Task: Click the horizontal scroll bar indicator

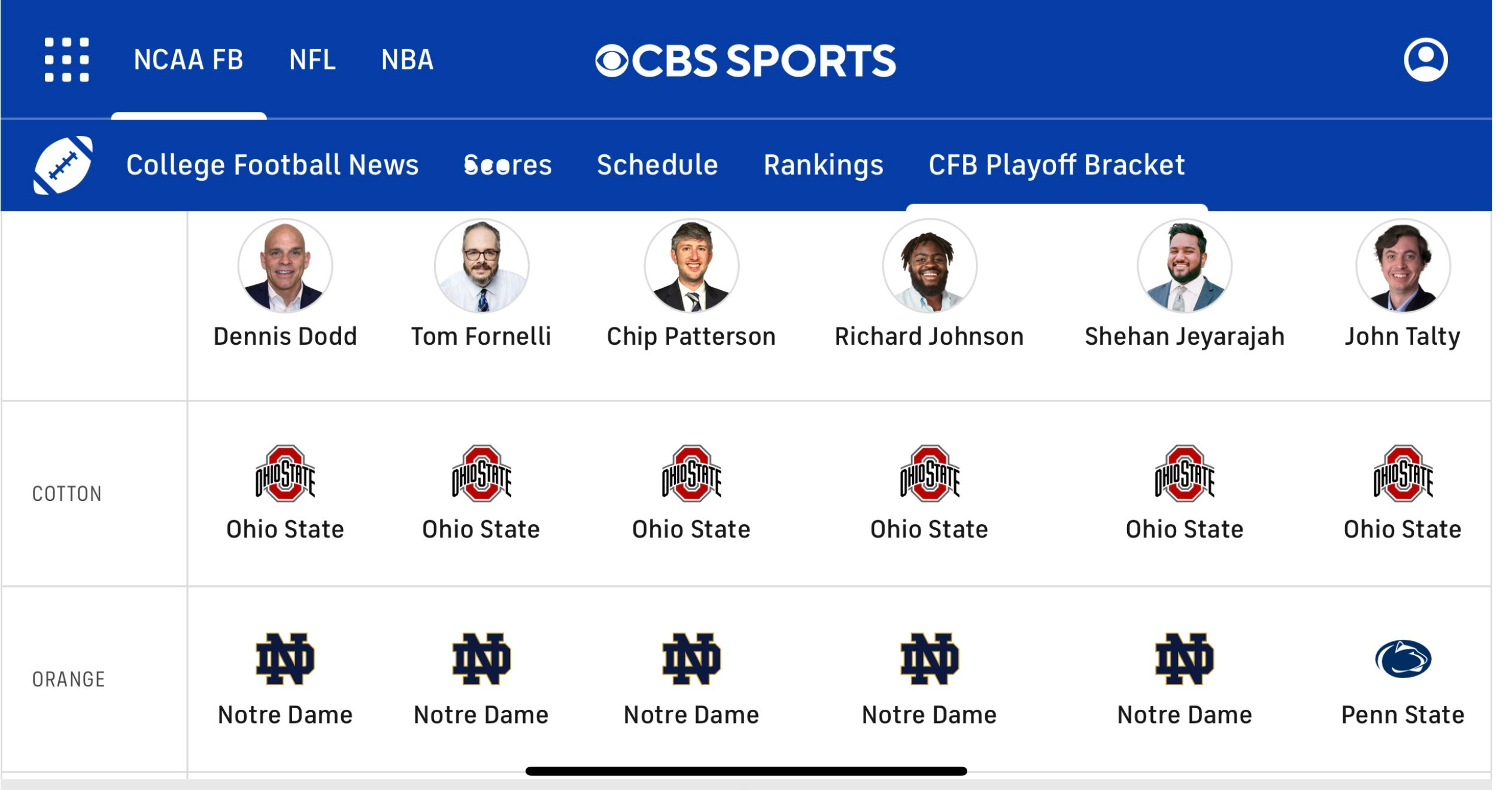Action: pyautogui.click(x=746, y=771)
